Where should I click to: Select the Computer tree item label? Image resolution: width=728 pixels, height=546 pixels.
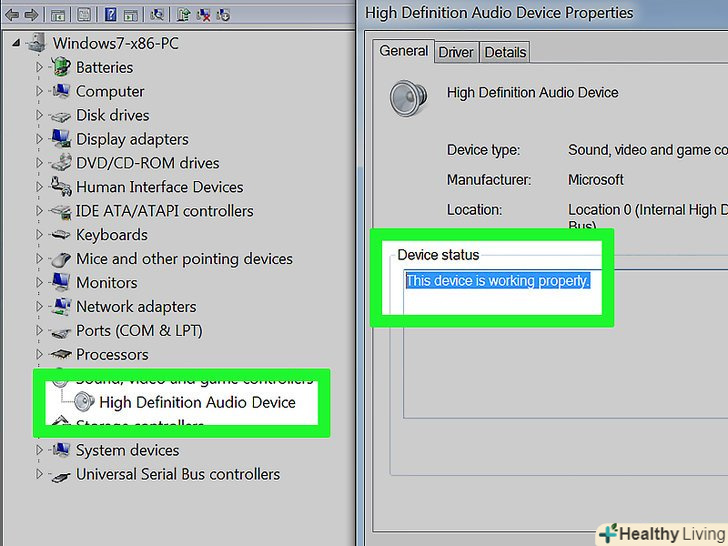(x=110, y=91)
